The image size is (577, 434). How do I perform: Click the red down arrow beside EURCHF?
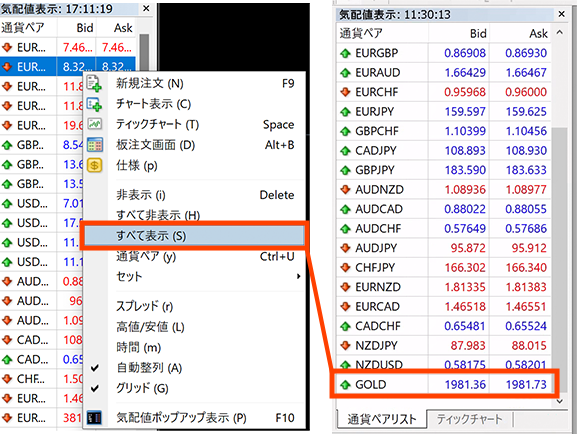(345, 92)
